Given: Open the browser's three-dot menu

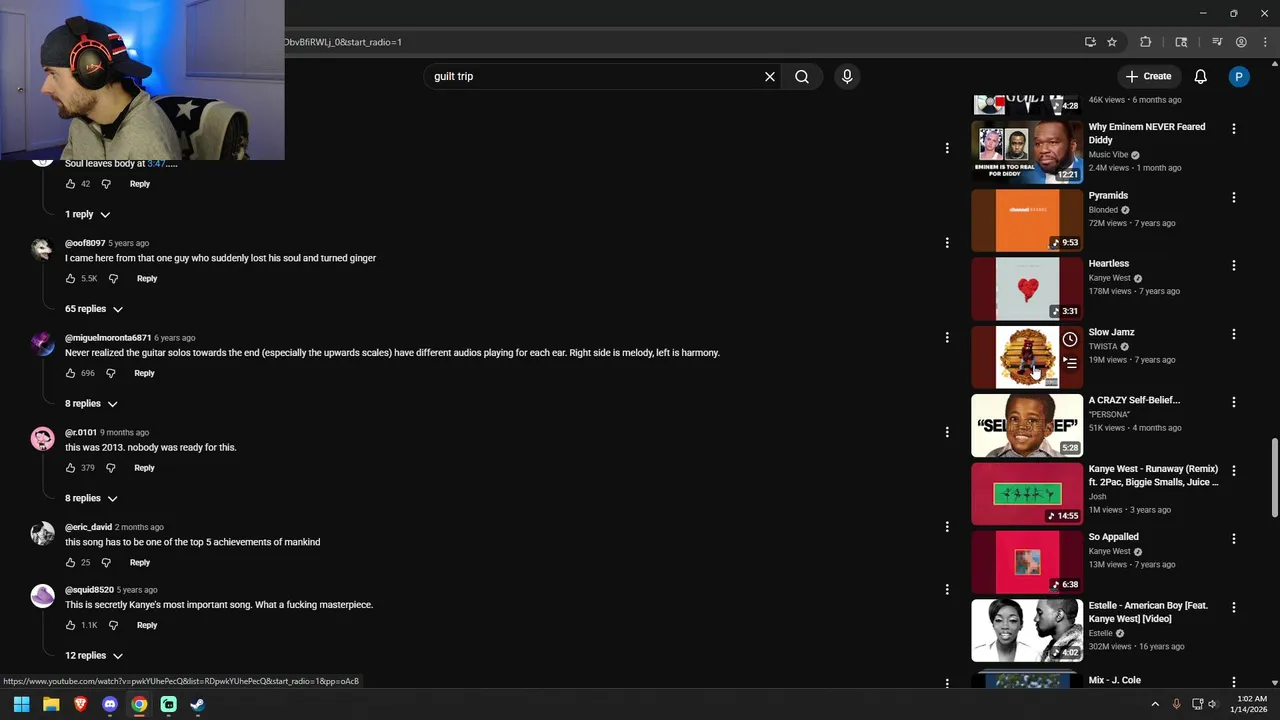Looking at the screenshot, I should pos(1264,42).
